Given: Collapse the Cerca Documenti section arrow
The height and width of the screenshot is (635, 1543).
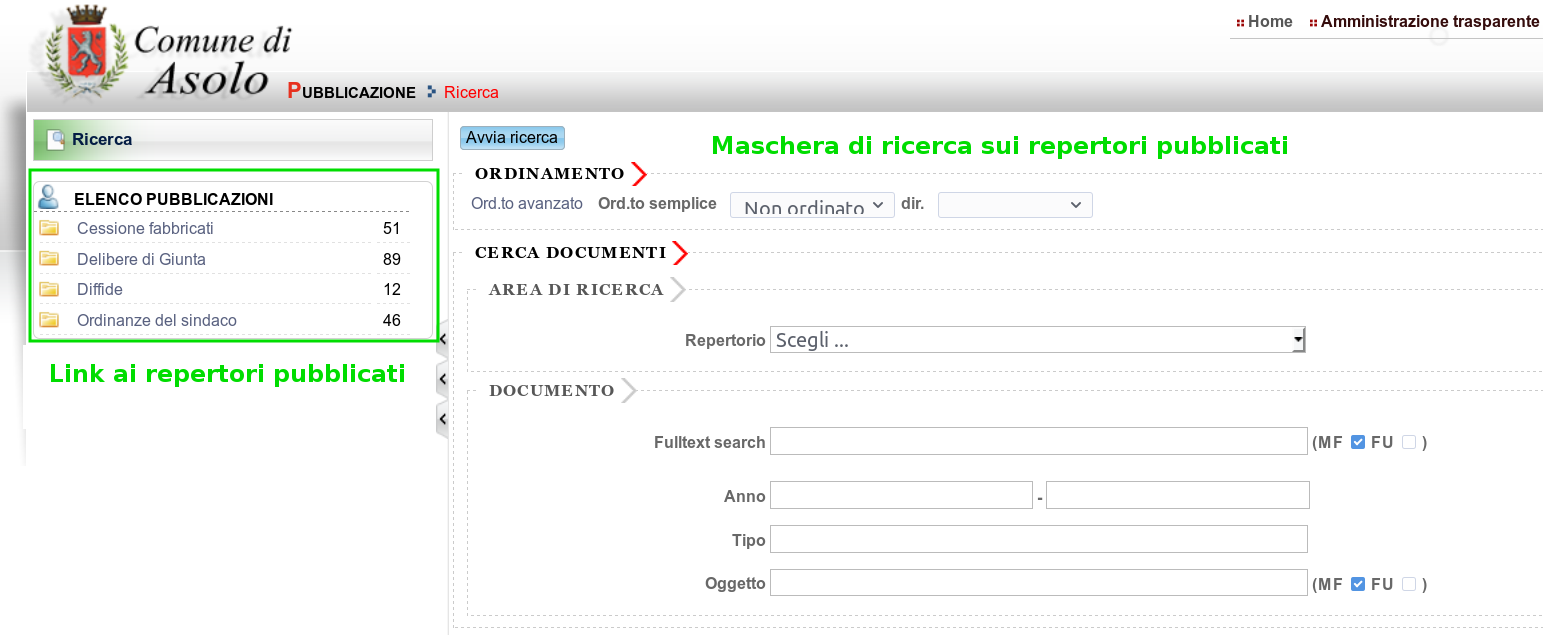Looking at the screenshot, I should coord(680,252).
